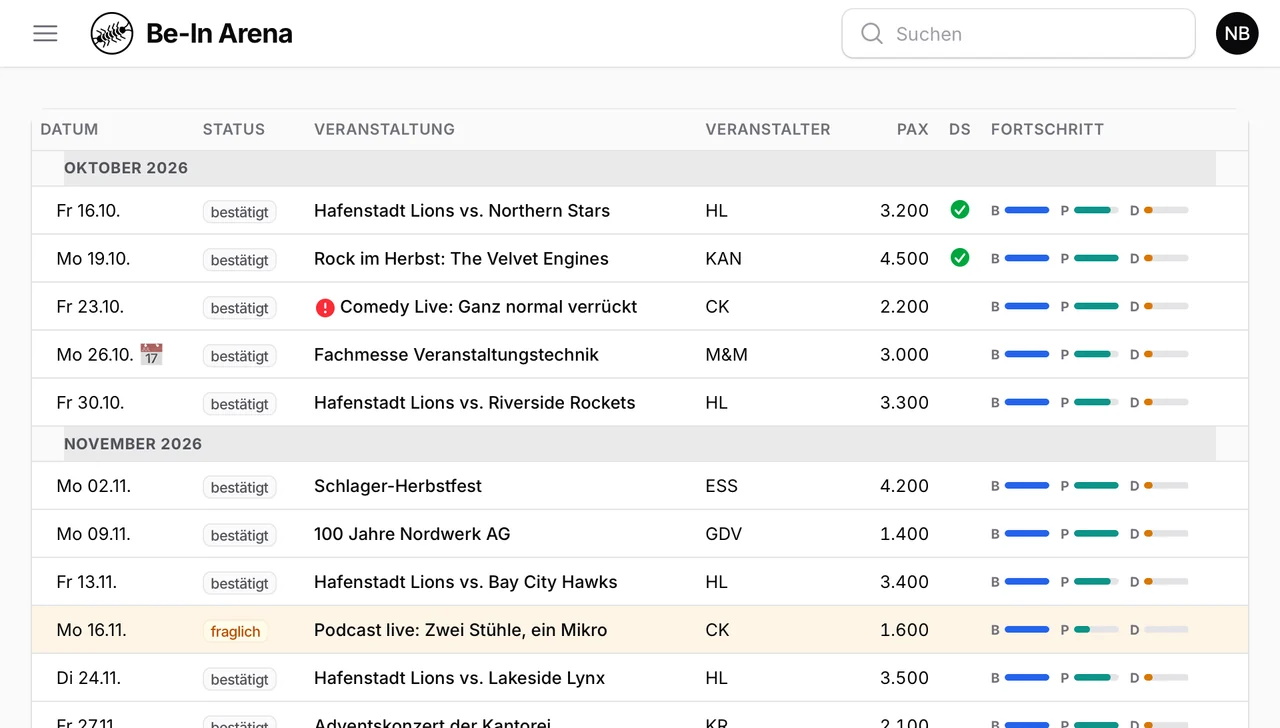The width and height of the screenshot is (1280, 728).
Task: Click date Di 24.11.
Action: (89, 678)
